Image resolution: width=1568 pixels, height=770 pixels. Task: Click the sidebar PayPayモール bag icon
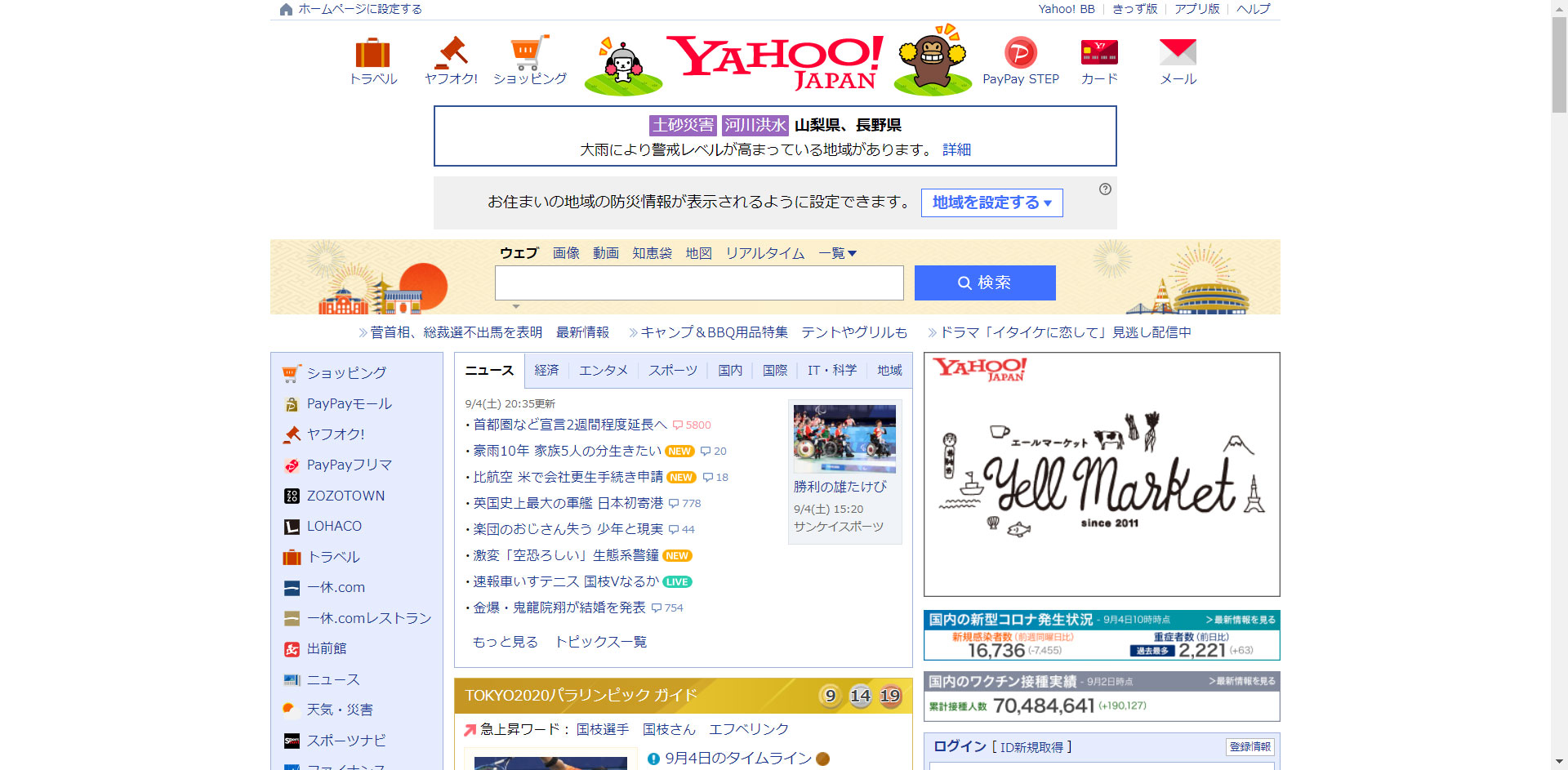click(292, 404)
